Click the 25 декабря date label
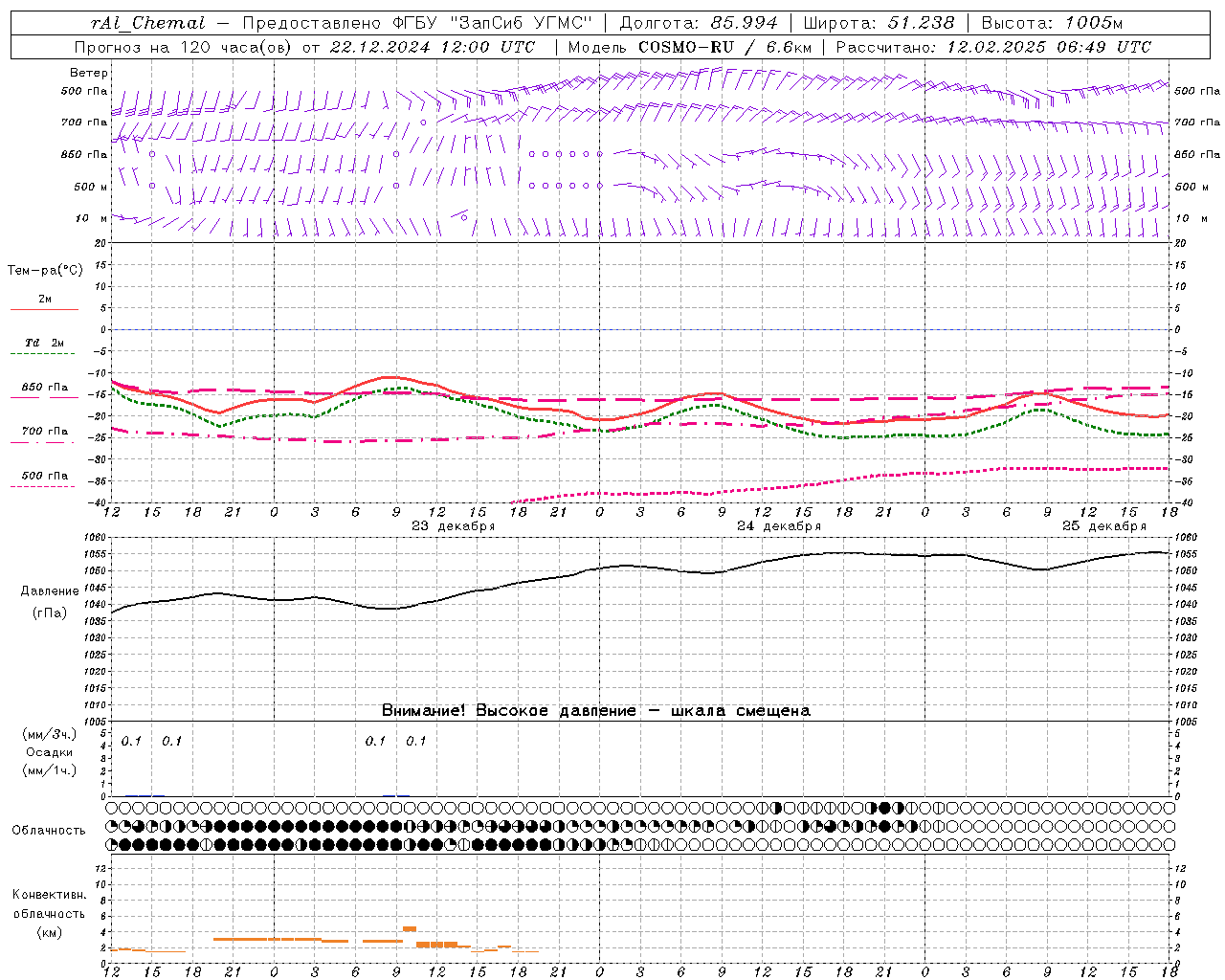1225x980 pixels. click(x=1104, y=526)
